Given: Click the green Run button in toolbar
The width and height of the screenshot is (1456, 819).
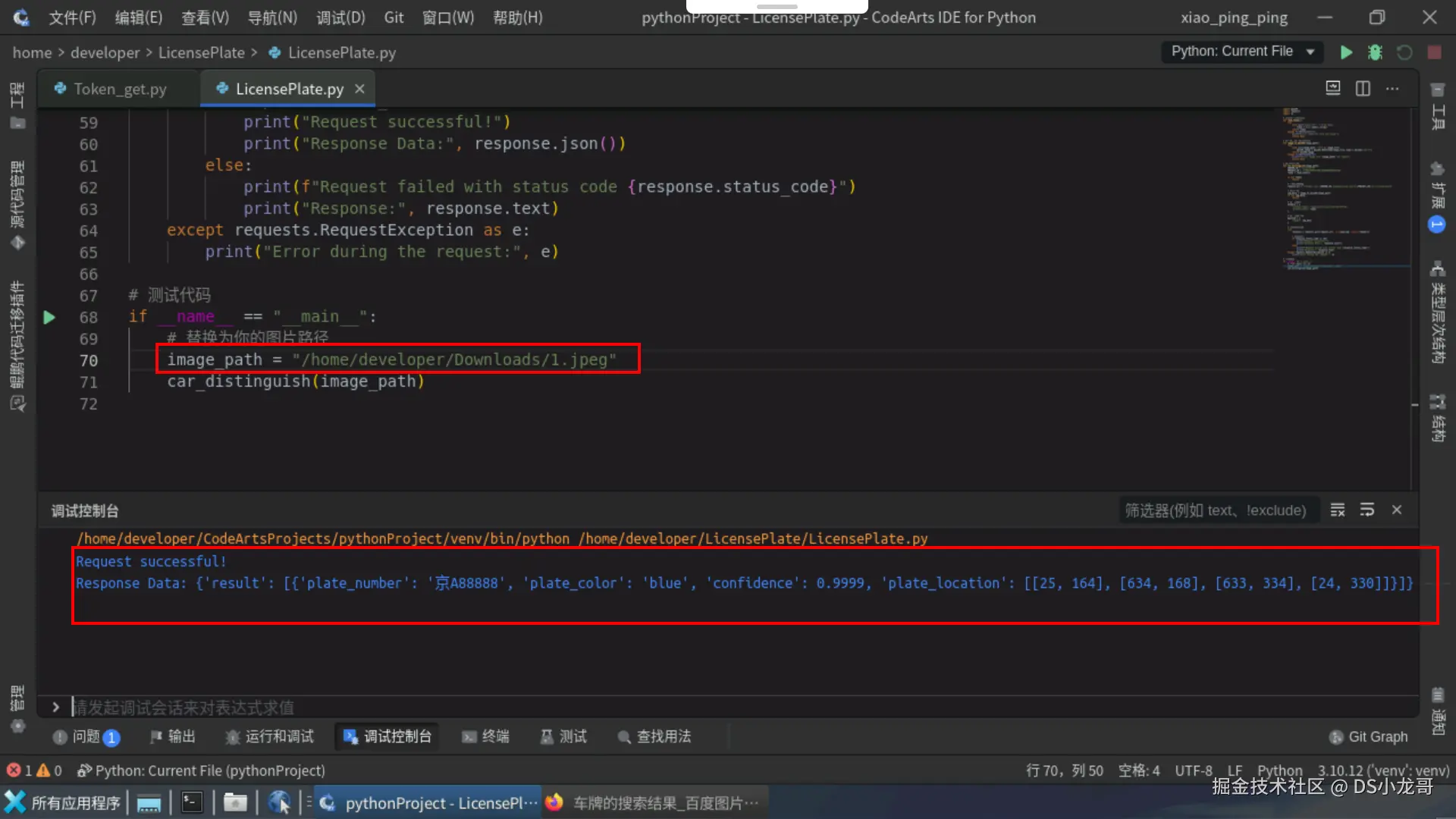Looking at the screenshot, I should [x=1346, y=52].
